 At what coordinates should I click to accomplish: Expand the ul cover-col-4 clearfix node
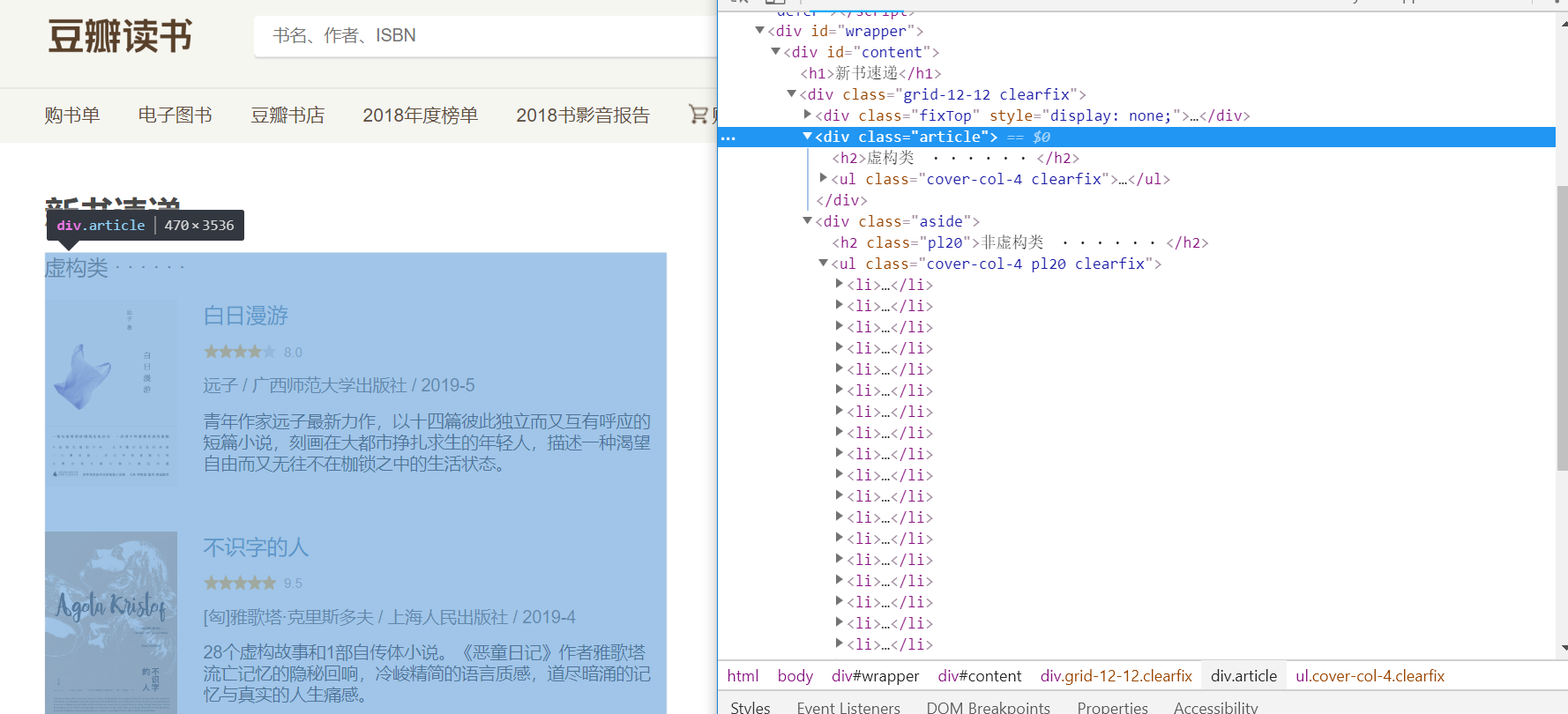click(x=823, y=179)
